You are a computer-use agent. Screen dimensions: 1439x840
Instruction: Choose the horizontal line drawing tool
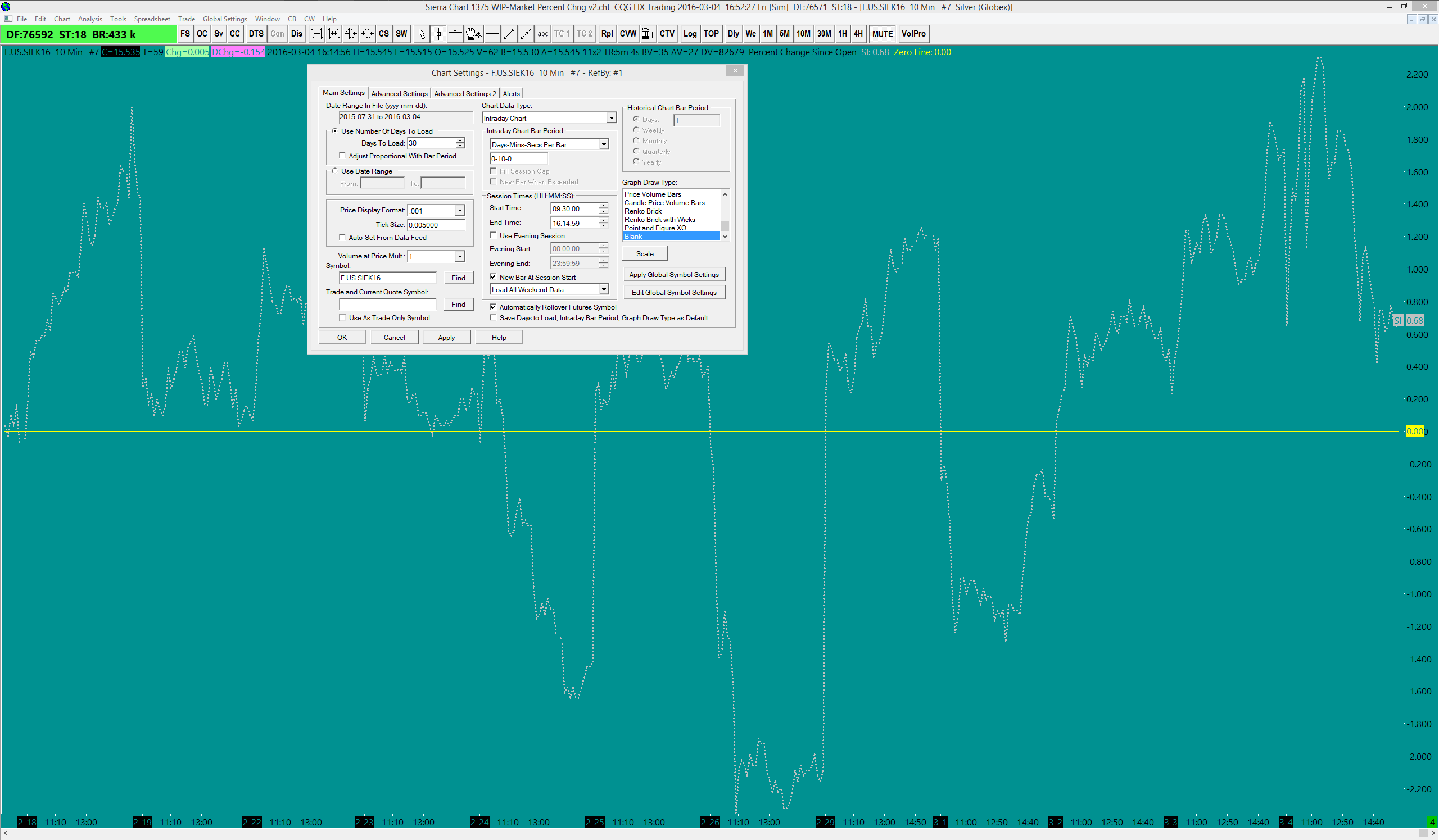coord(492,34)
